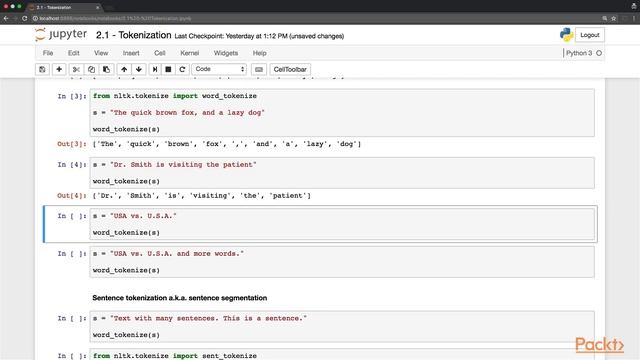Viewport: 640px width, 360px height.
Task: Click "Sentence tokenization a.k.a. sentence segmentation" heading
Action: (x=180, y=298)
